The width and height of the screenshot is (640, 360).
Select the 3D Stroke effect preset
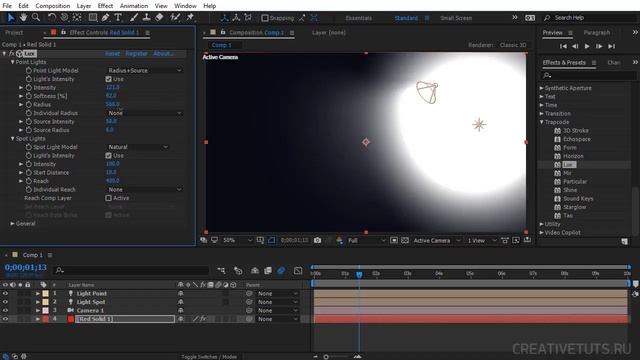(576, 131)
